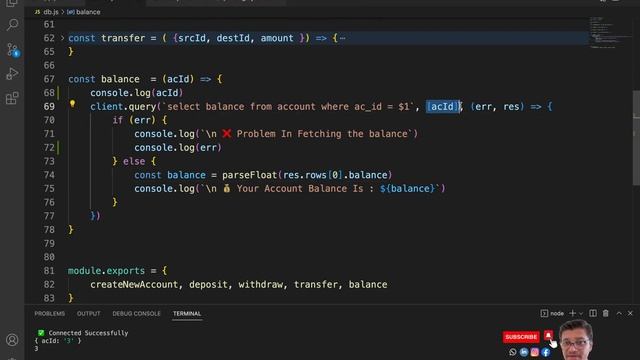Open the Source Control view

click(x=12, y=50)
